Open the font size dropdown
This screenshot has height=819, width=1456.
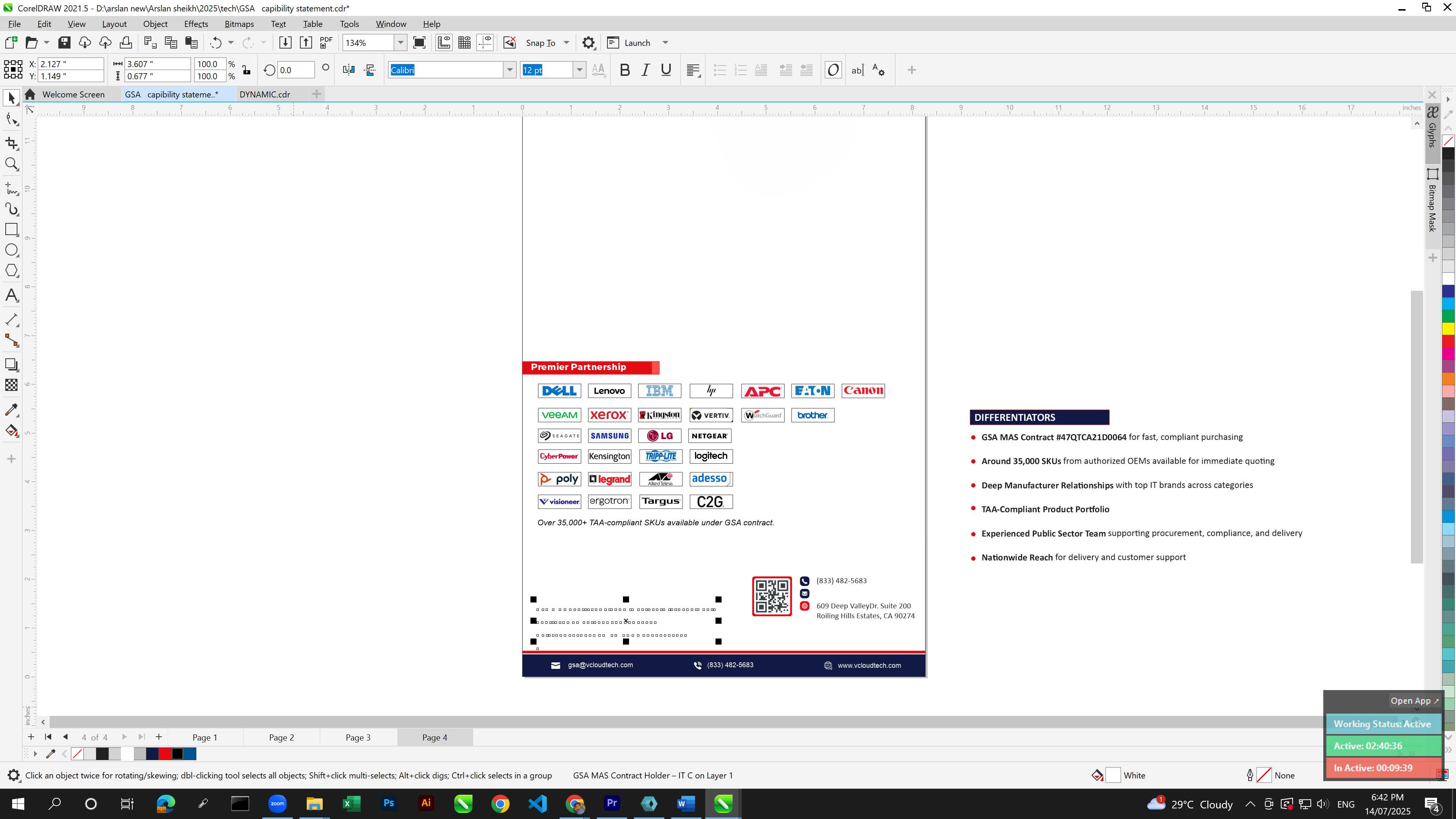click(x=579, y=70)
